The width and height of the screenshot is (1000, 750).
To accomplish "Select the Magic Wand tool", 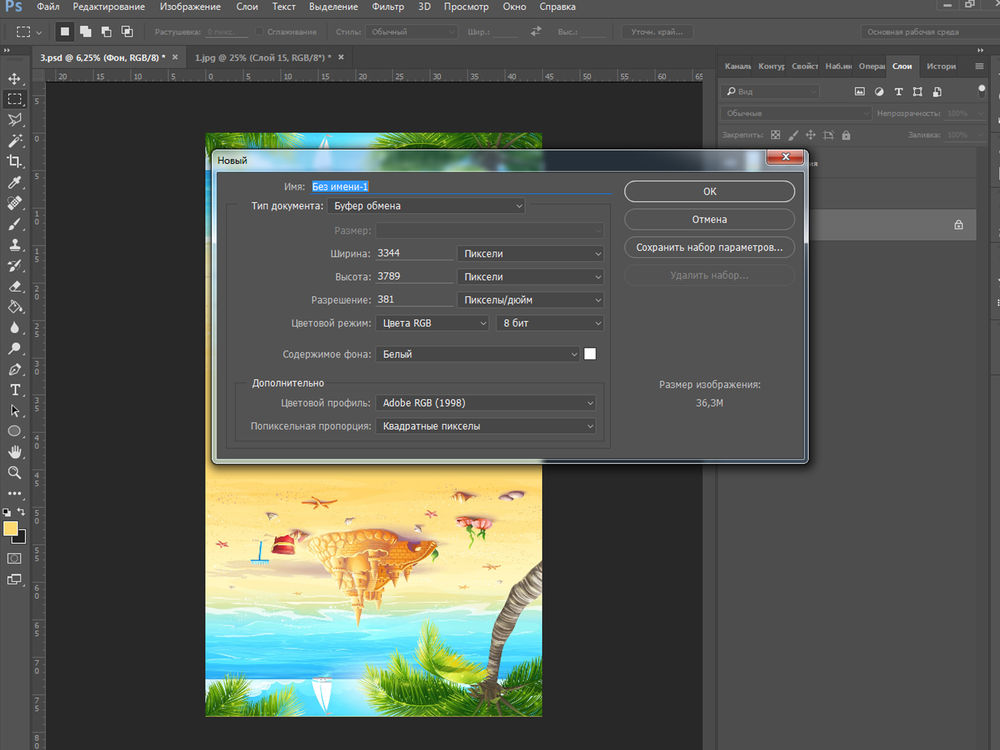I will 14,141.
